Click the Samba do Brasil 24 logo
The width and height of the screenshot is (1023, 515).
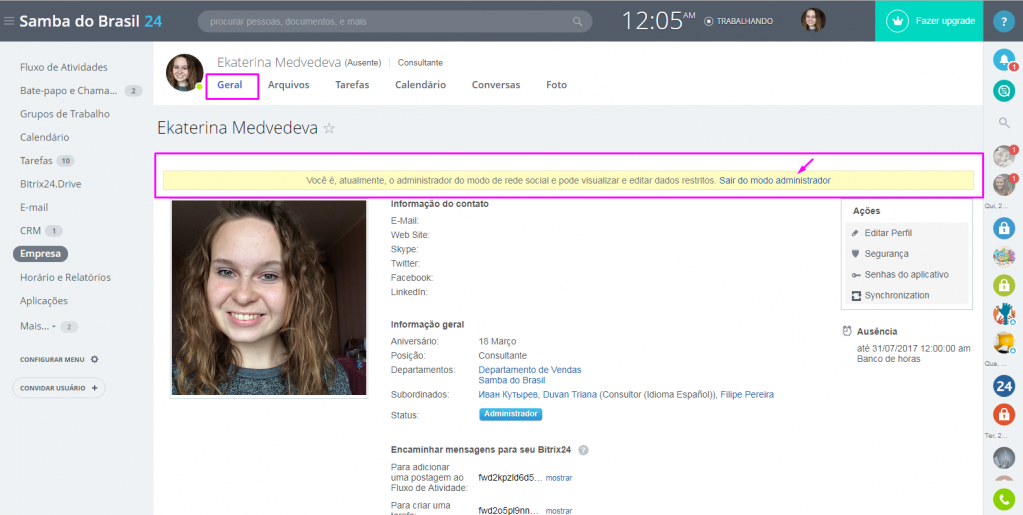(91, 21)
